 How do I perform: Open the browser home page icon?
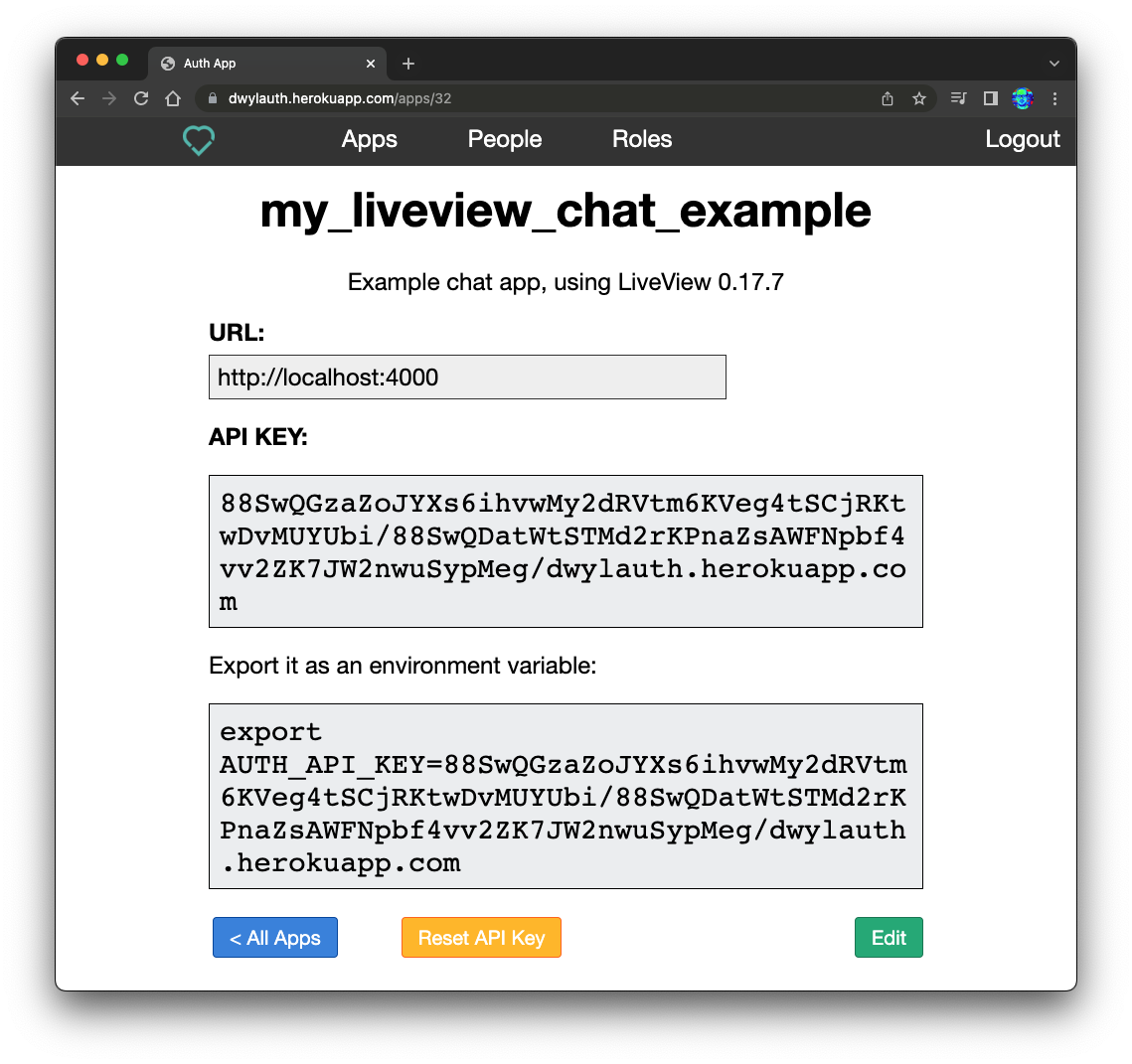pos(173,98)
